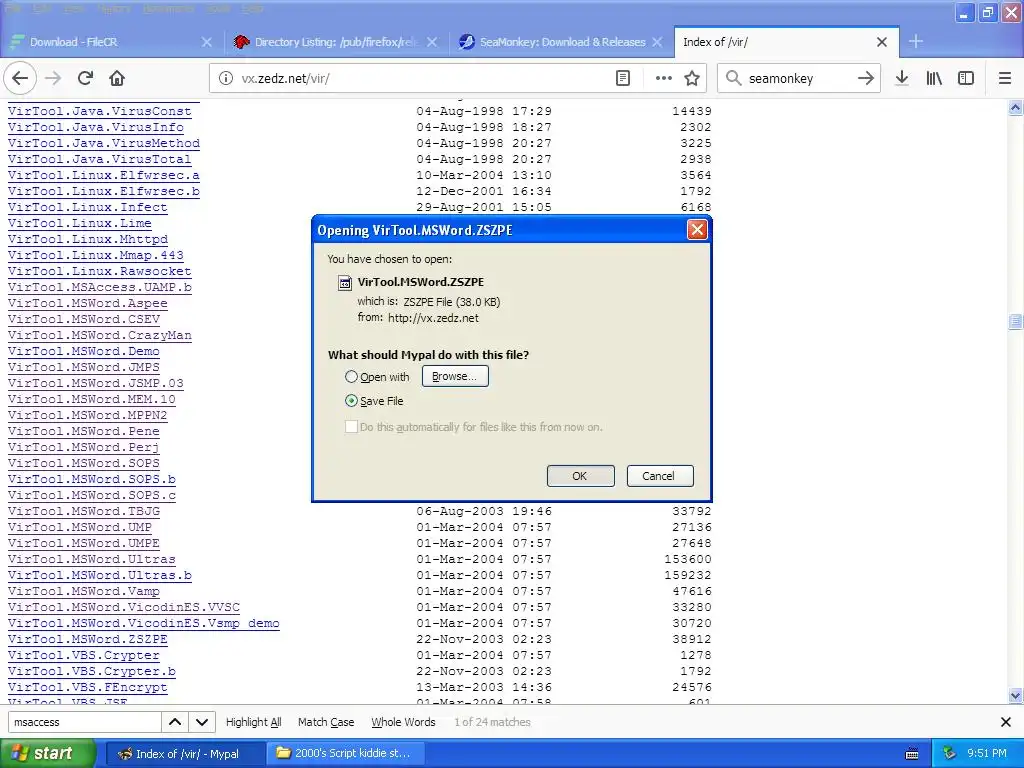Click the page scrollbar up arrow
Screen dimensions: 1024x768
tap(1016, 107)
